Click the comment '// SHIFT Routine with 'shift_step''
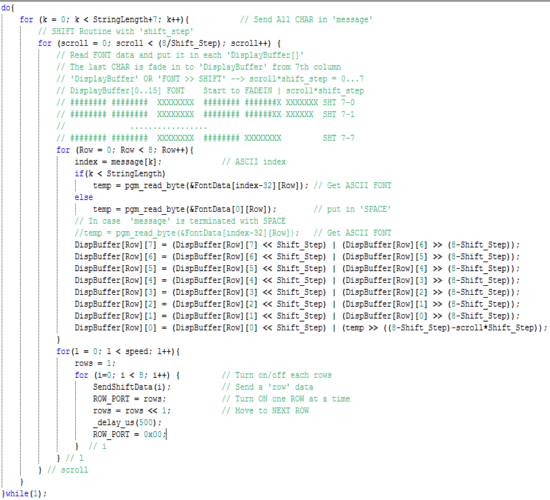The height and width of the screenshot is (500, 550). (116, 31)
